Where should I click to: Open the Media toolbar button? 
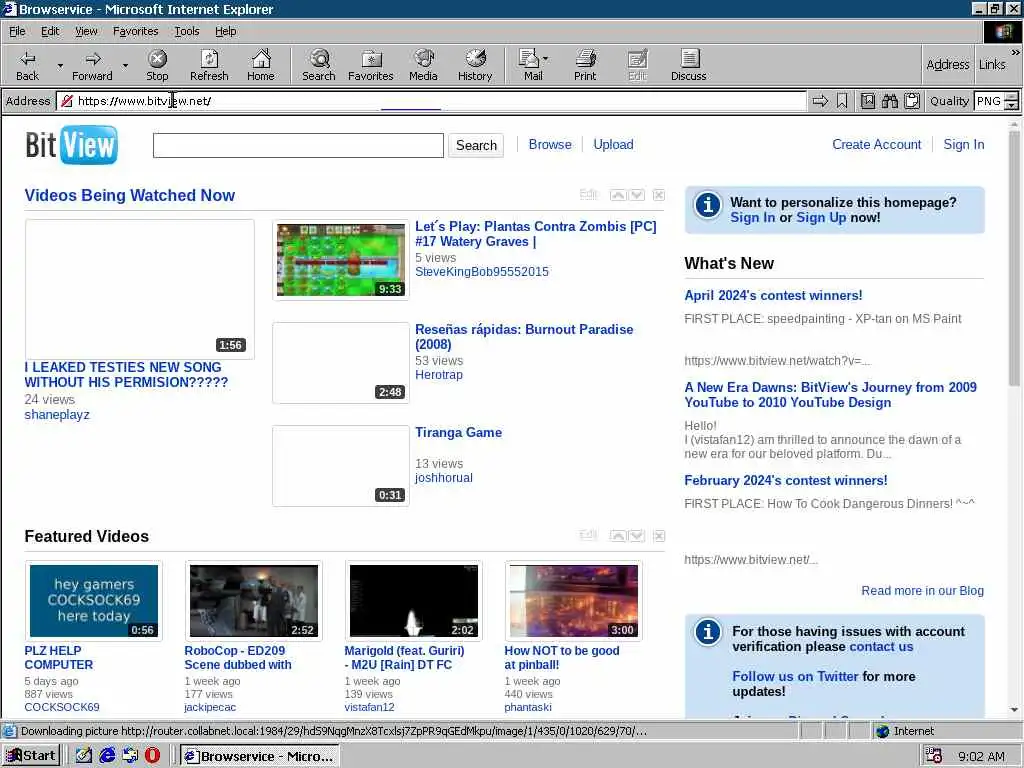coord(423,65)
